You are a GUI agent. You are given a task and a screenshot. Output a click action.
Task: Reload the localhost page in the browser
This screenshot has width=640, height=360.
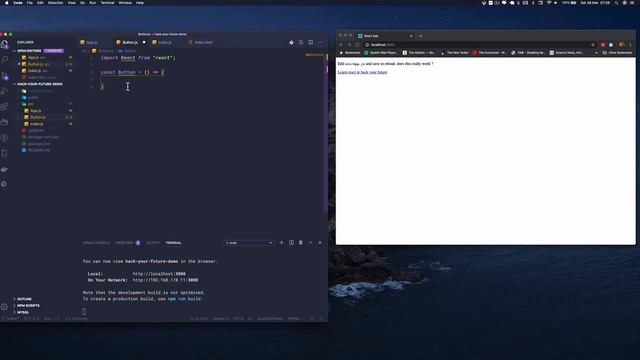(x=357, y=44)
